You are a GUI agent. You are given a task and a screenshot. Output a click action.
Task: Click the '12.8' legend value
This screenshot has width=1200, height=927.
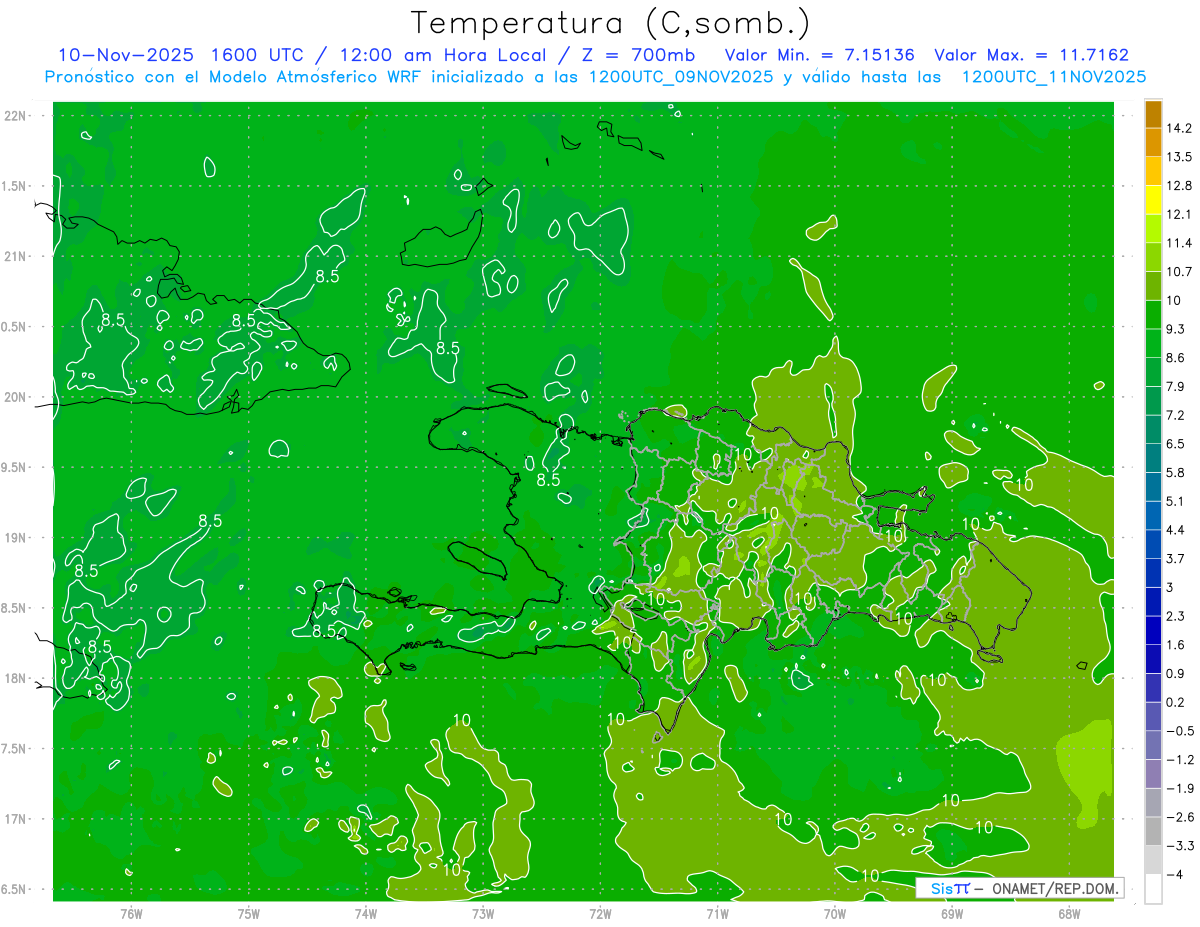click(x=1179, y=186)
